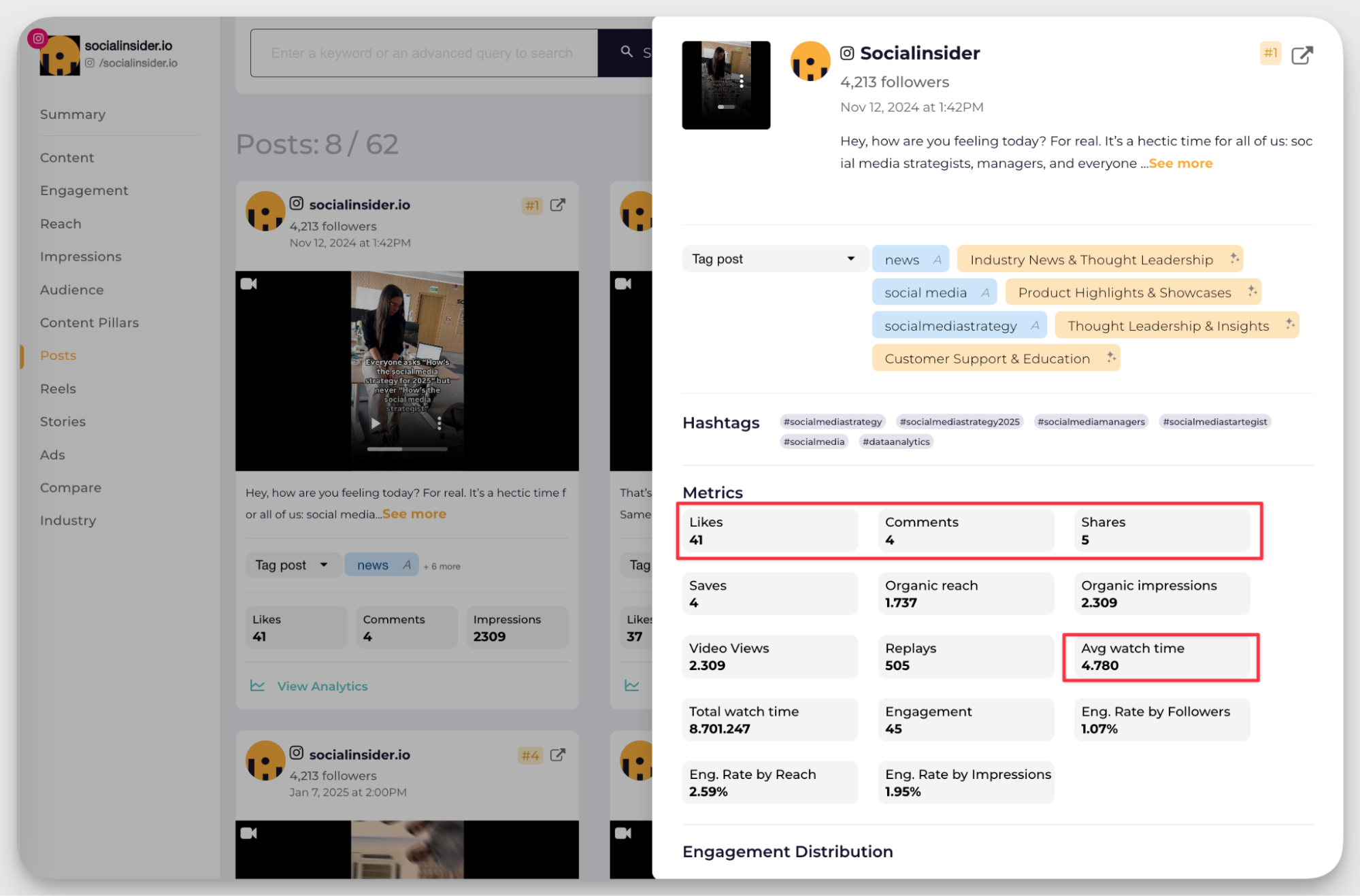
Task: Play the first post video
Action: click(376, 423)
